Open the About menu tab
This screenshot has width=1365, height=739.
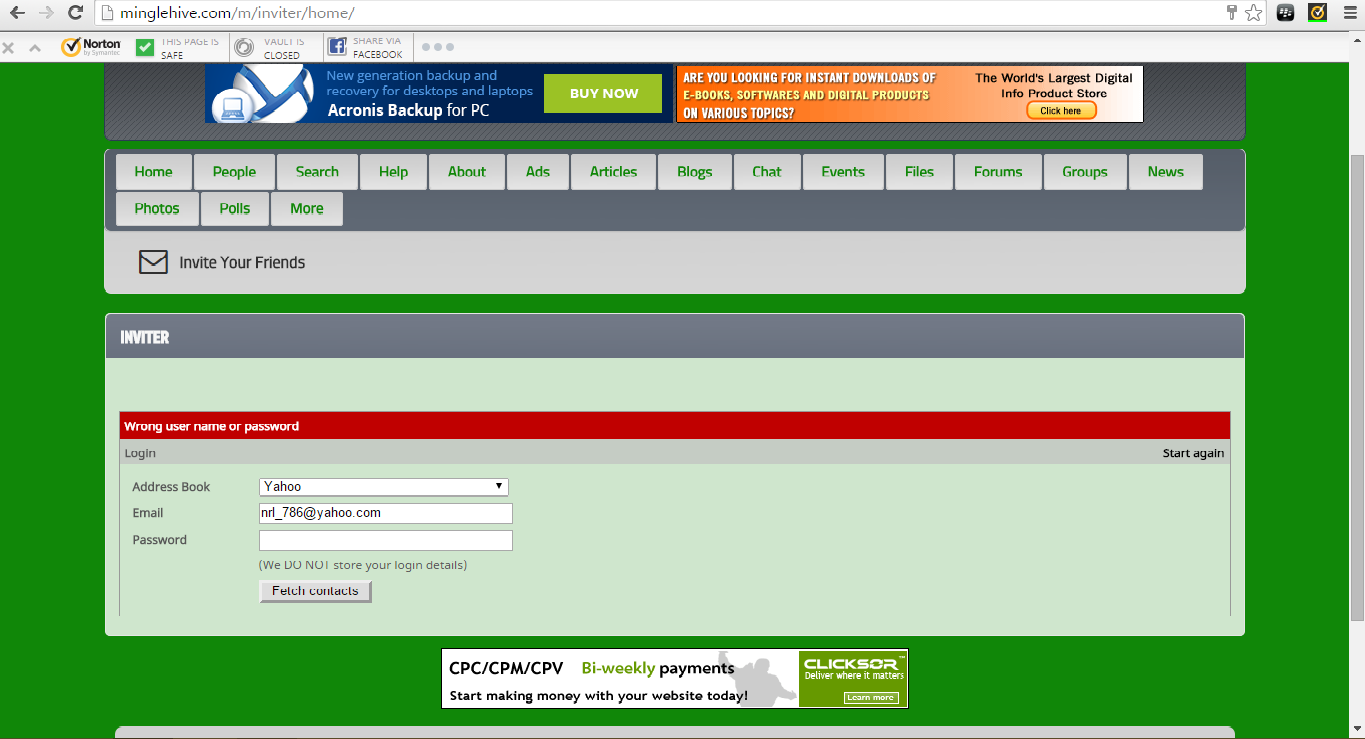click(x=466, y=172)
